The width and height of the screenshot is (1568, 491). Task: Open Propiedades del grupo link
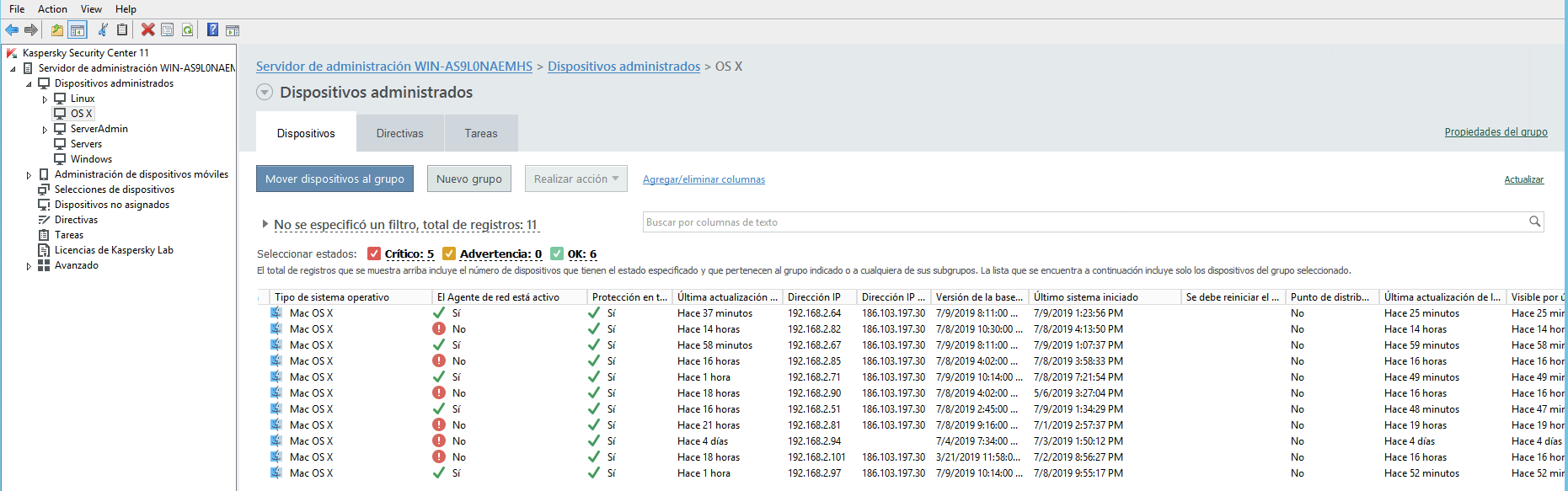tap(1496, 132)
